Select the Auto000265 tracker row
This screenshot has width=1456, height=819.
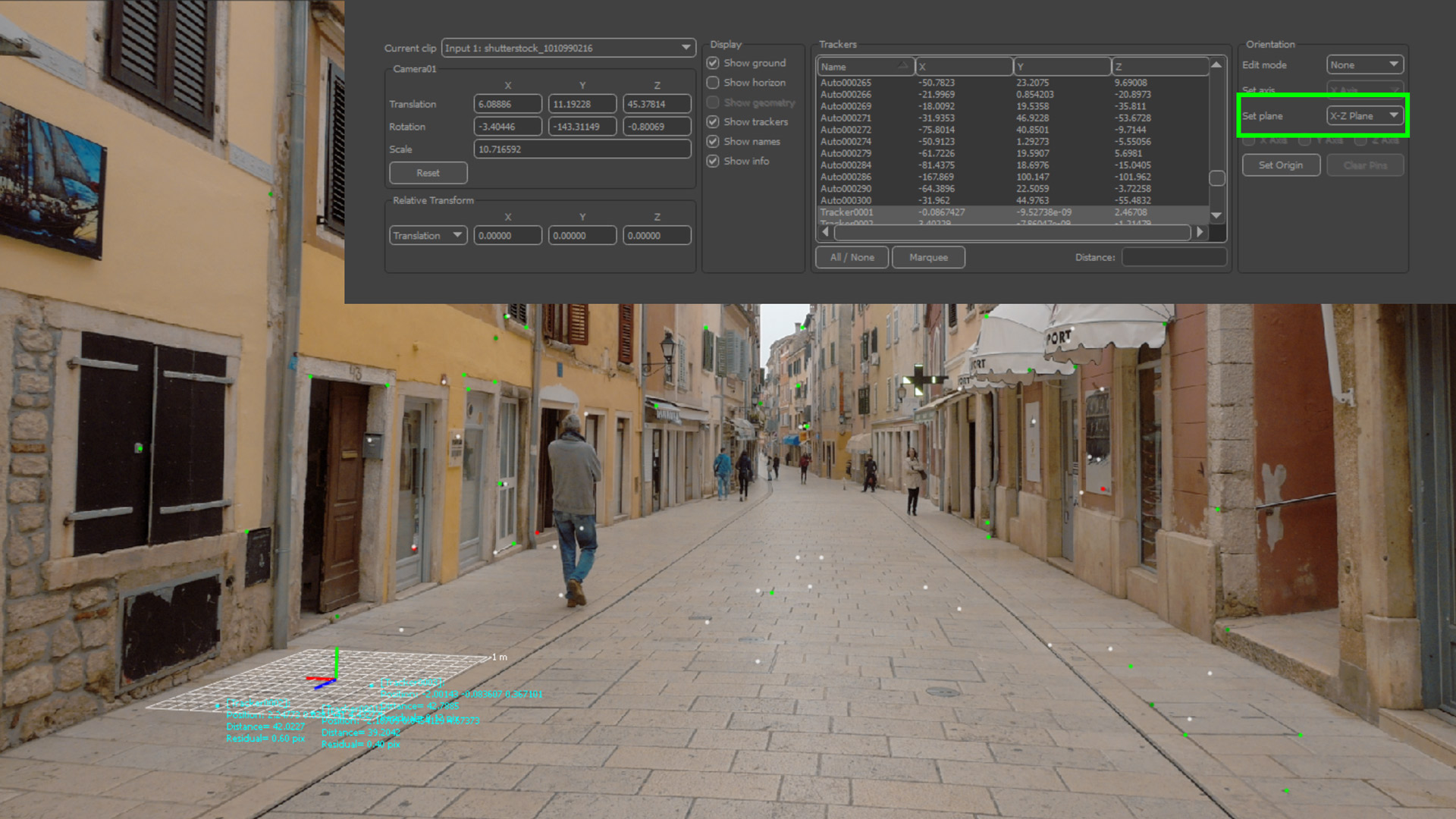[846, 83]
